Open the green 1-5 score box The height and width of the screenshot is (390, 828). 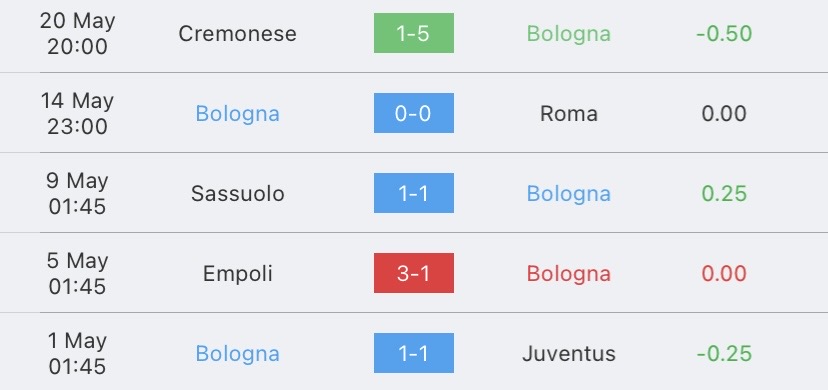pyautogui.click(x=413, y=33)
